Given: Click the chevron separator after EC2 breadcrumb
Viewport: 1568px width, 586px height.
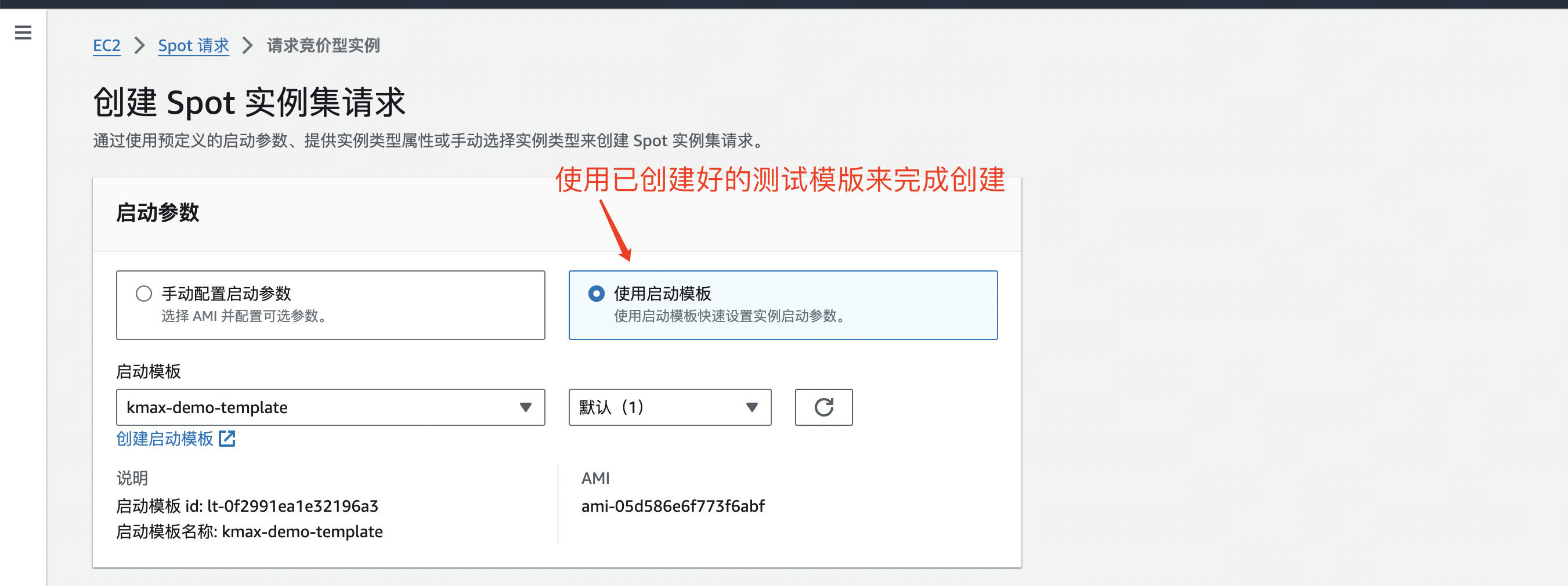Looking at the screenshot, I should click(x=139, y=46).
